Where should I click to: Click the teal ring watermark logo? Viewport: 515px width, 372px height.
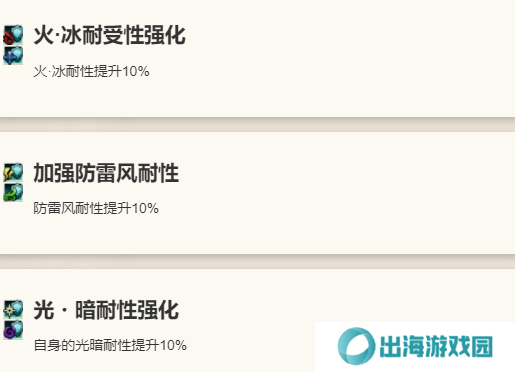(356, 346)
